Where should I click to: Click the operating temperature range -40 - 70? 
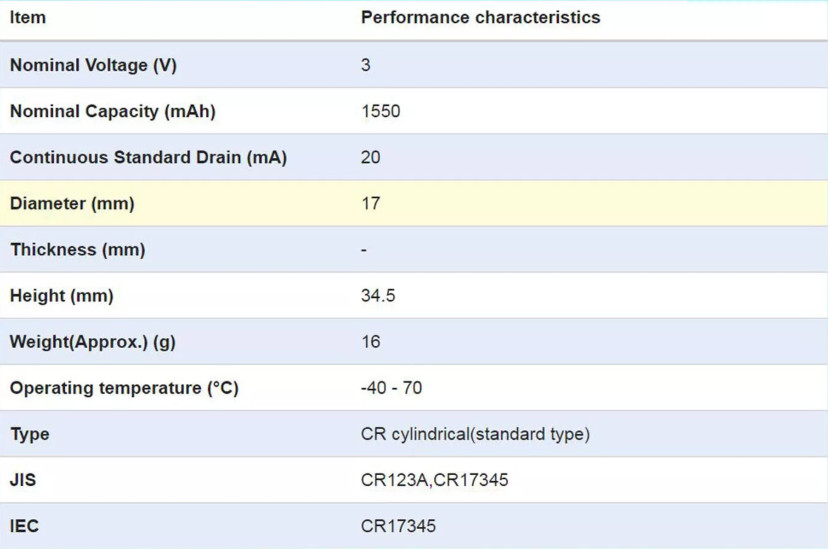[391, 388]
